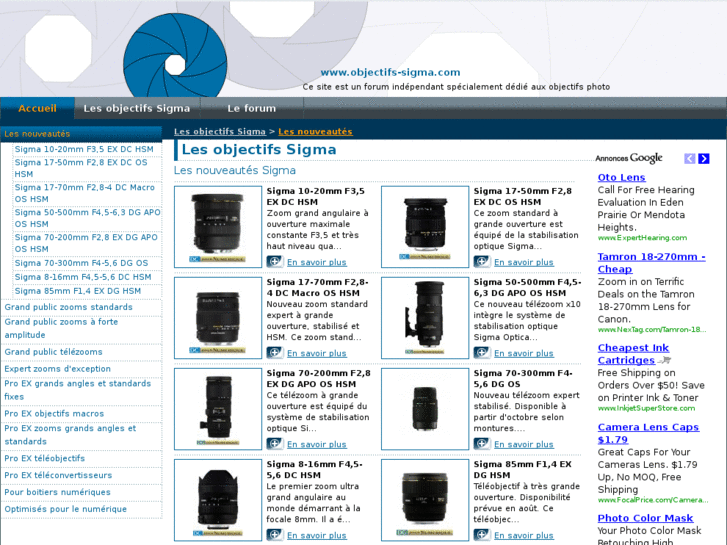Open Pro EX objectifs macros category
727x545 pixels.
coord(54,413)
